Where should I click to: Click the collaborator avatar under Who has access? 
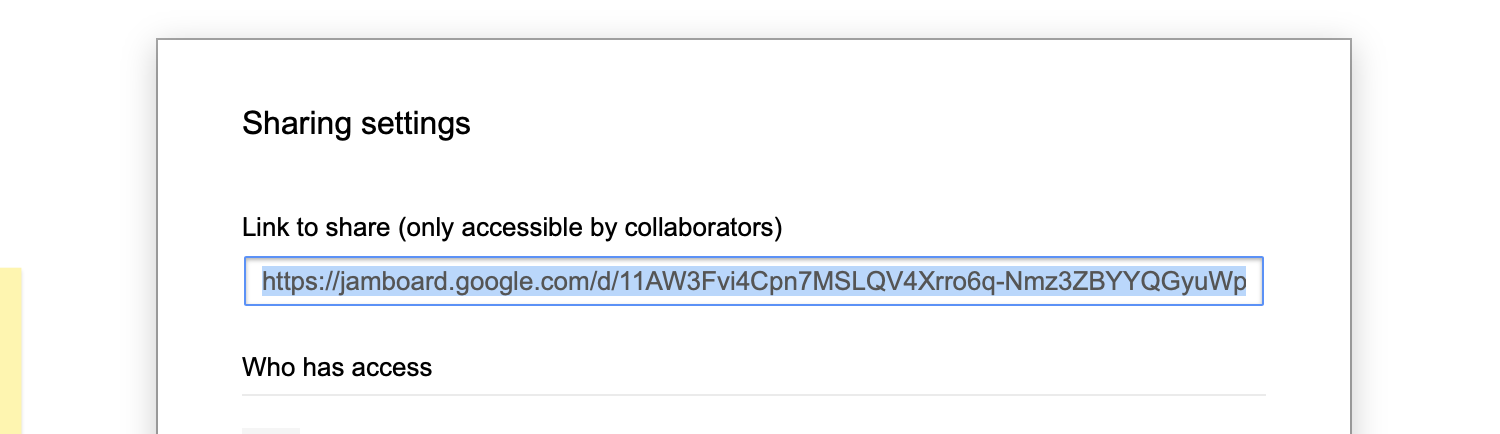coord(271,430)
